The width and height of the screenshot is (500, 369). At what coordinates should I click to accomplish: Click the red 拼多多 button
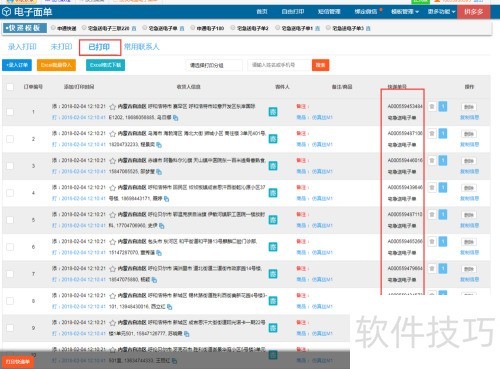(474, 12)
